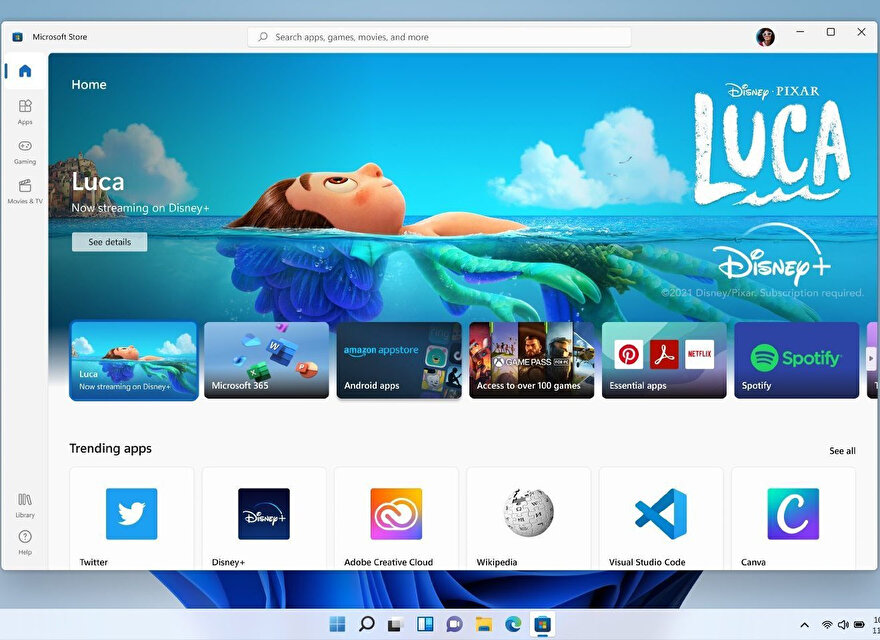Select the Microsoft 365 carousel card
The height and width of the screenshot is (640, 880).
266,360
